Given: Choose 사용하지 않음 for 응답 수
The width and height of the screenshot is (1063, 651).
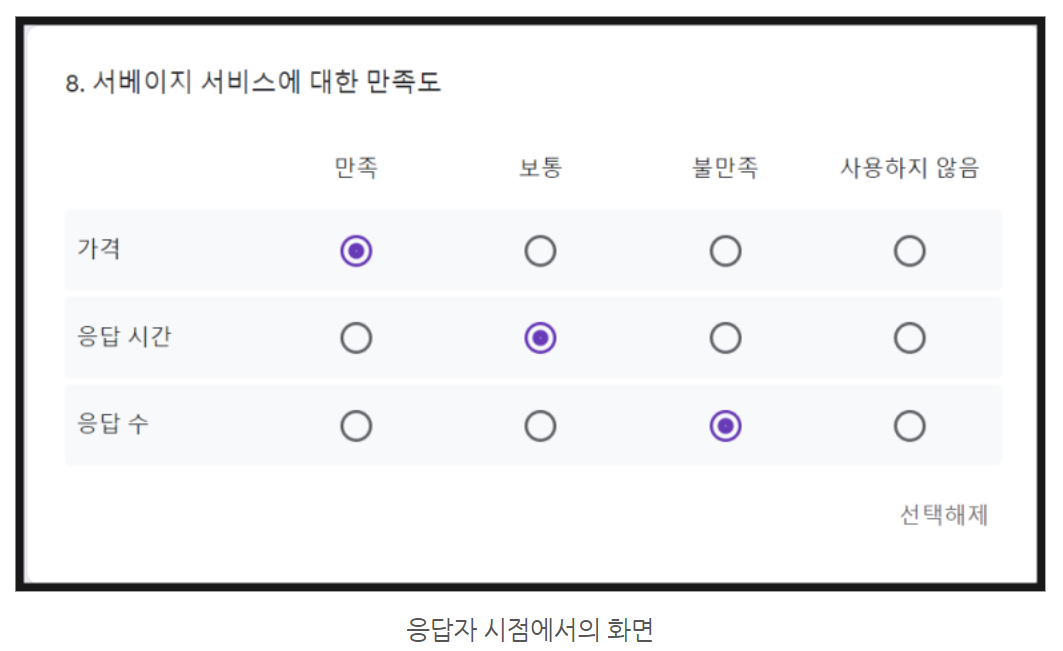Looking at the screenshot, I should click(x=910, y=426).
